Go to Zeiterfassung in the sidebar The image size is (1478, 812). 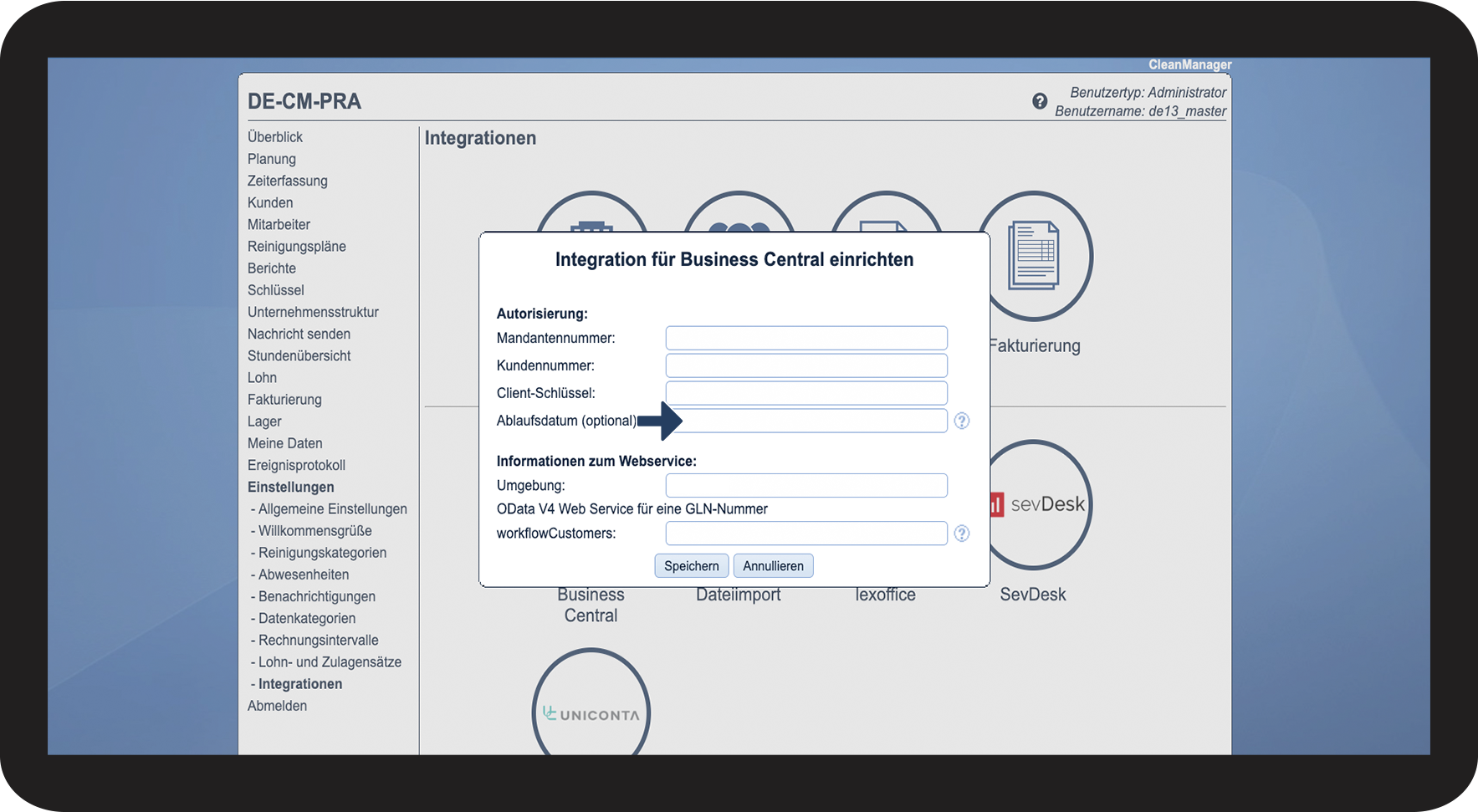(288, 181)
